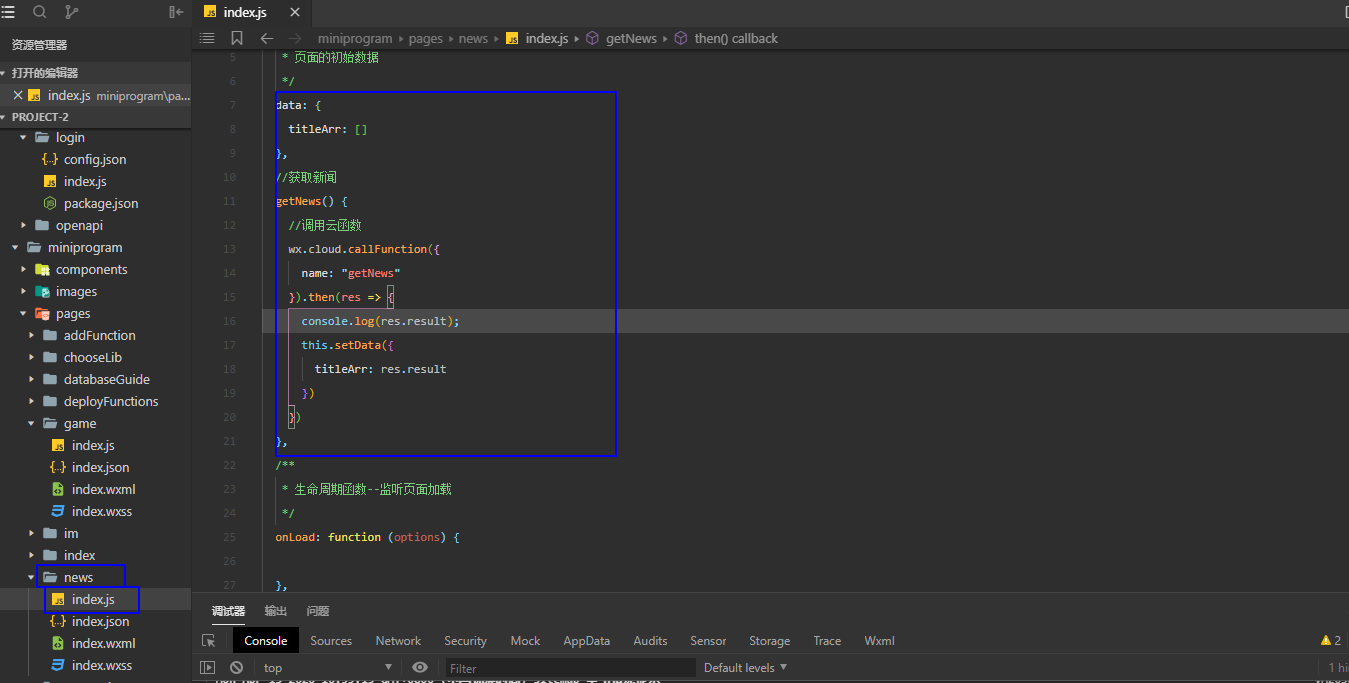1349x683 pixels.
Task: Toggle the console sidebar panel icon
Action: pos(208,668)
